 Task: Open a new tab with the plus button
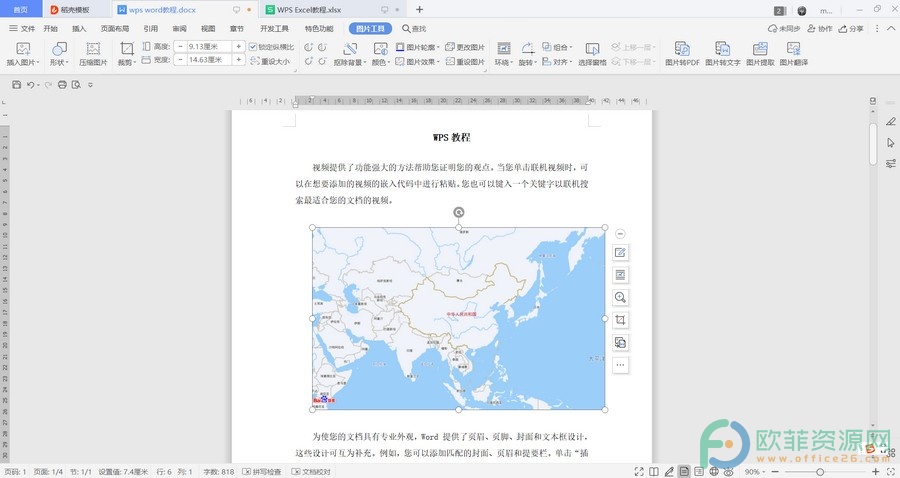(x=420, y=9)
